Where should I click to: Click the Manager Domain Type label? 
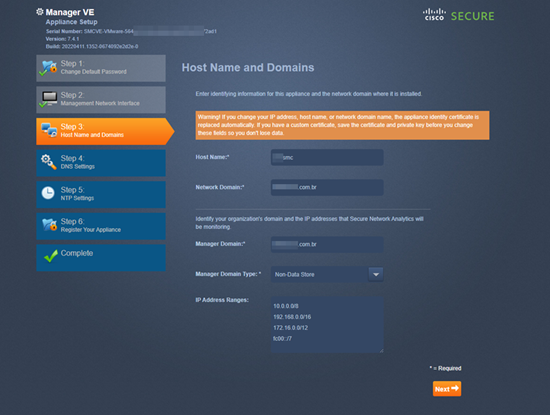[228, 274]
